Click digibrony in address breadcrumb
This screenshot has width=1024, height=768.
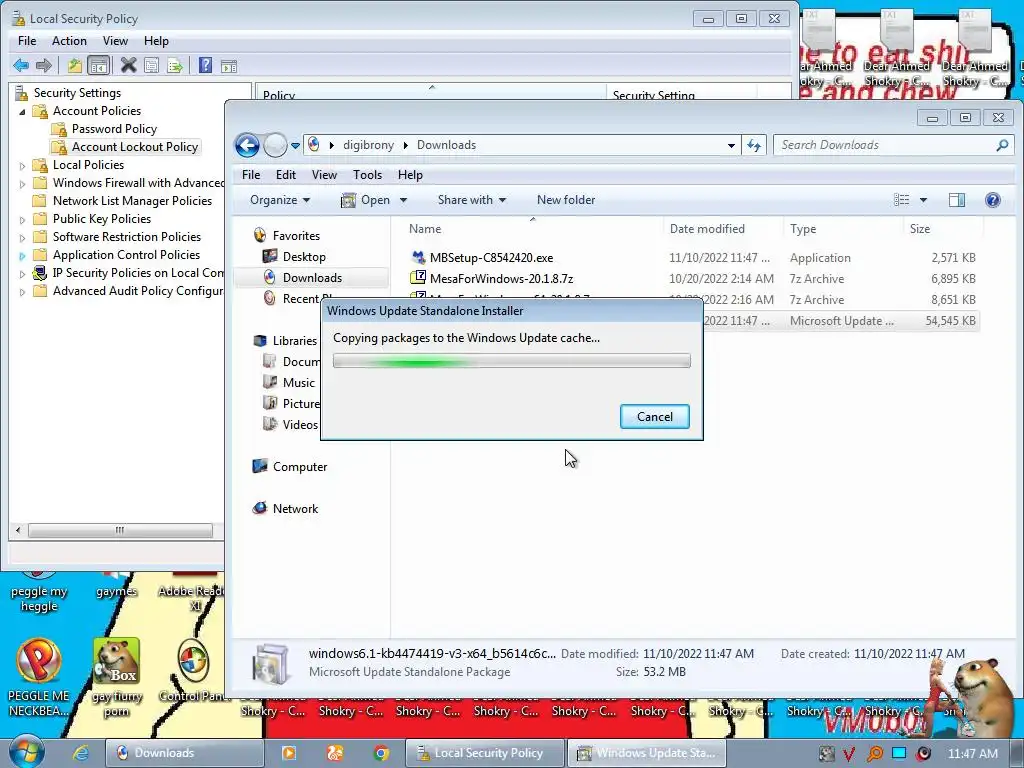368,145
